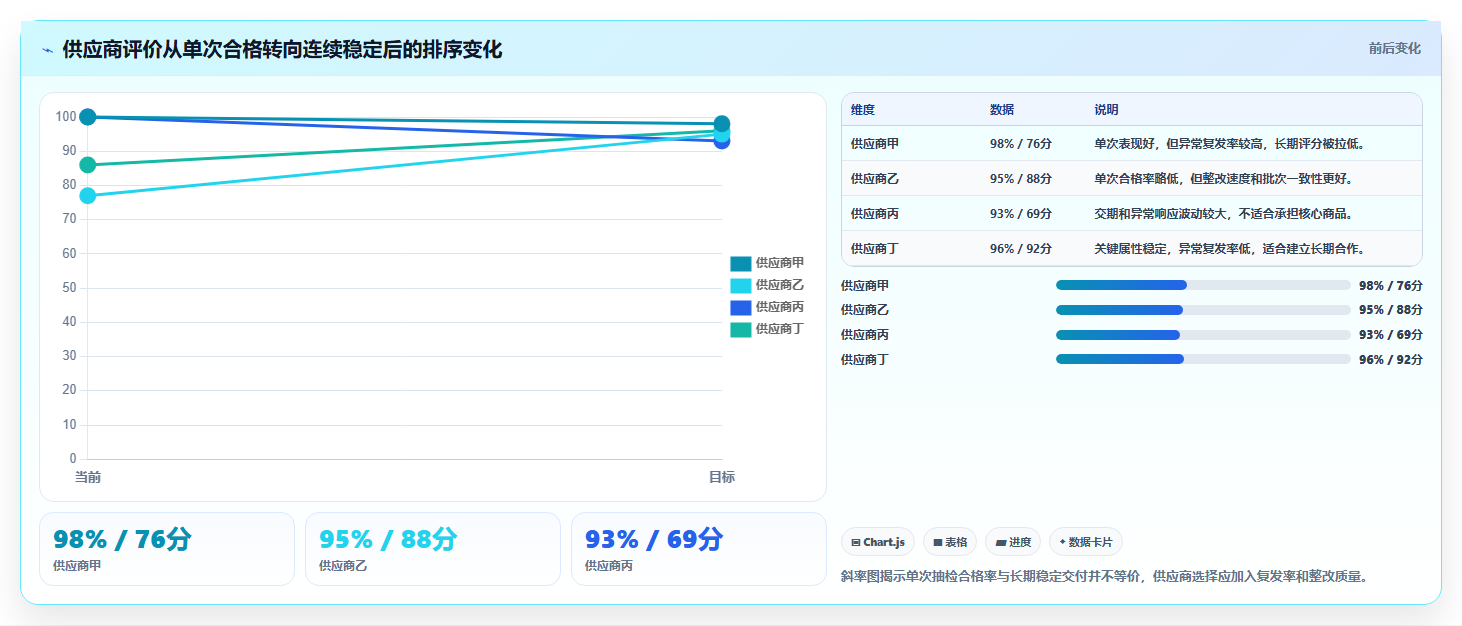Viewport: 1462px width, 626px height.
Task: Select the 供应商丁 progress bar
Action: 1203,359
